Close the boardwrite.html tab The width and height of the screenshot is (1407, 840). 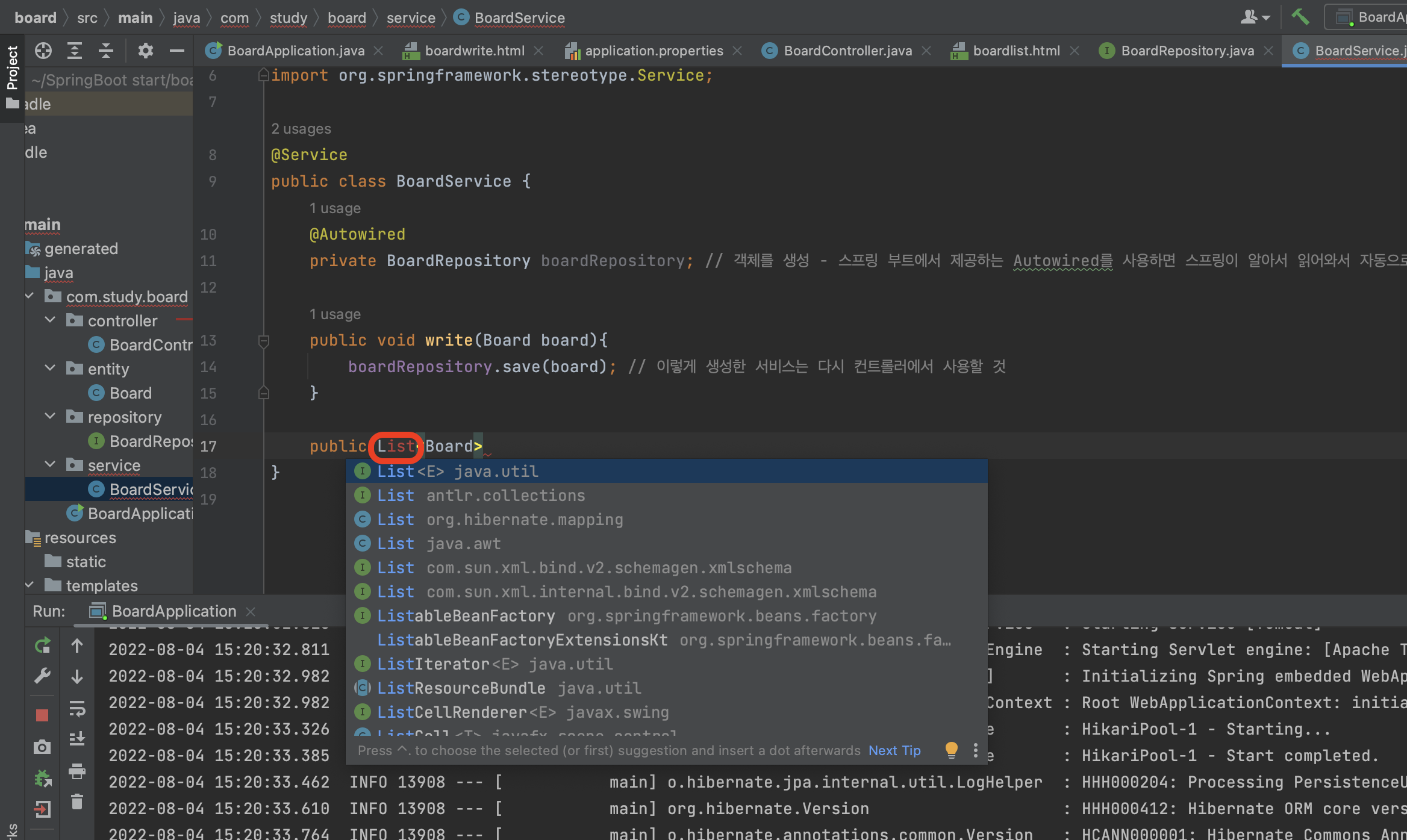click(x=538, y=51)
